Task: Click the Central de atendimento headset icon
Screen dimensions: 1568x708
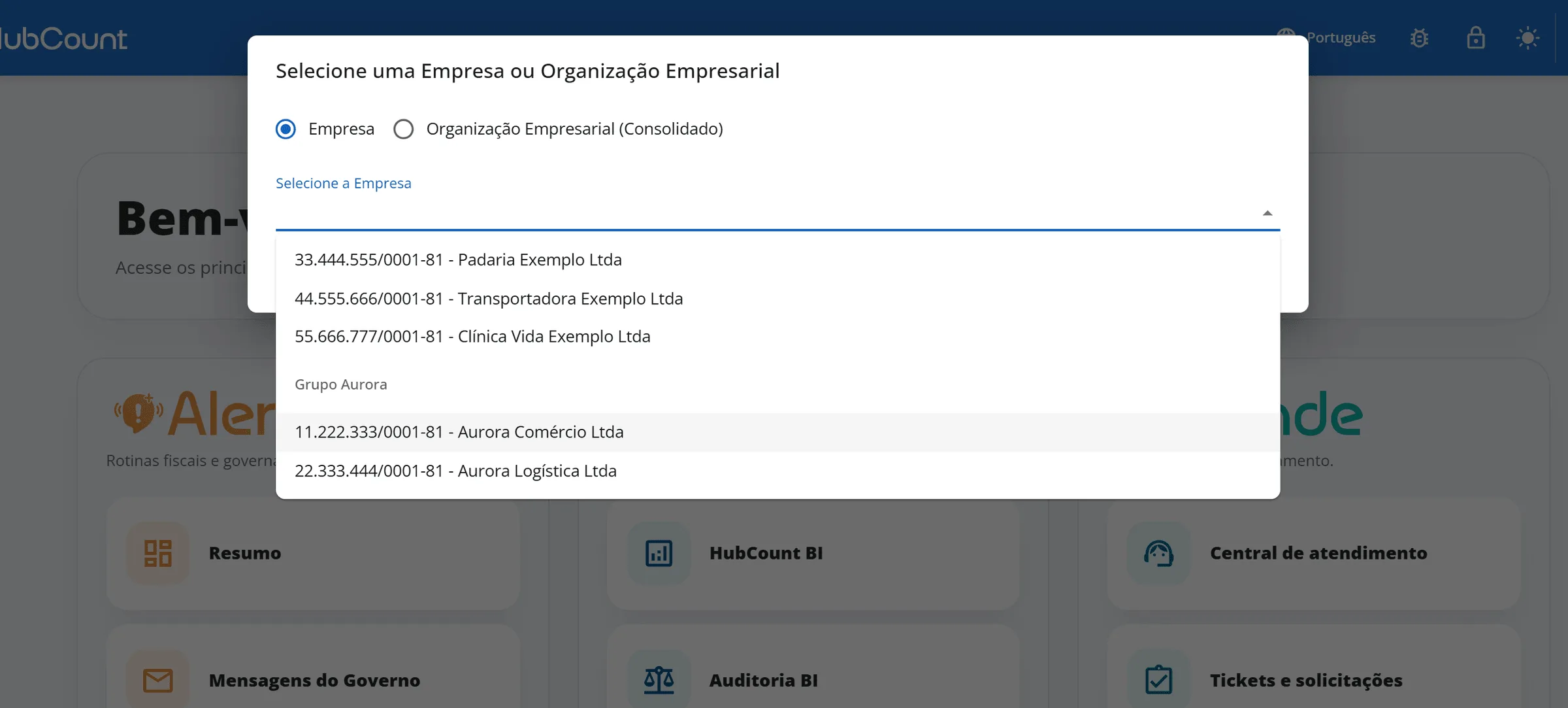Action: click(x=1159, y=553)
